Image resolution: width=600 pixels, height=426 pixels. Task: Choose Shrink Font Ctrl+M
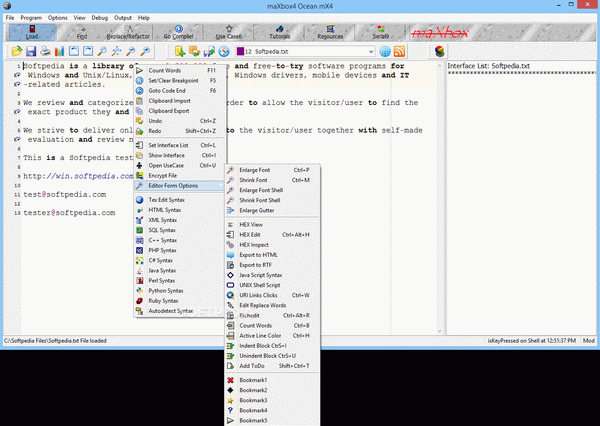pyautogui.click(x=272, y=180)
